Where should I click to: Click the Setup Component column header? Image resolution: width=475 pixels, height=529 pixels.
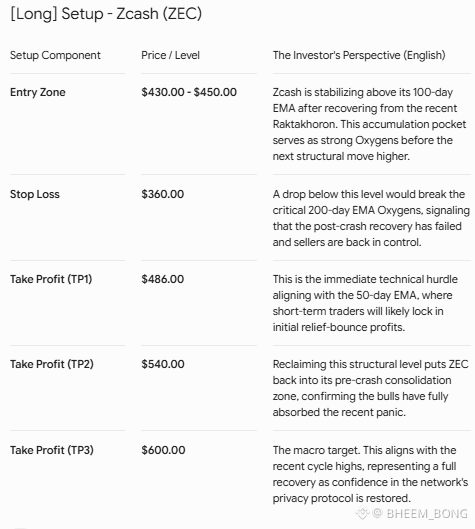click(55, 55)
